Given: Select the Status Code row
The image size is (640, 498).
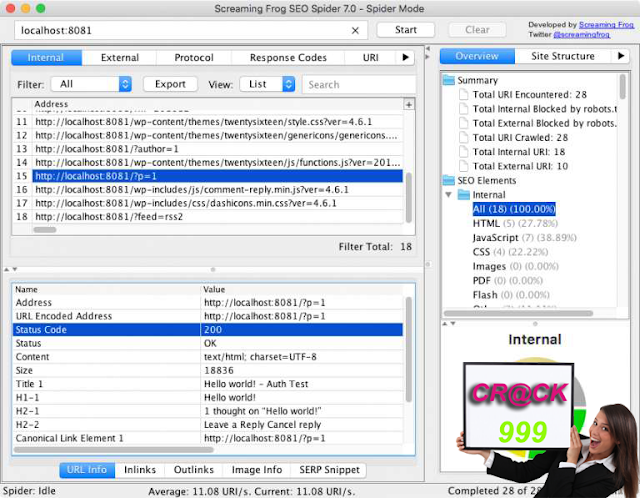Looking at the screenshot, I should pos(208,329).
